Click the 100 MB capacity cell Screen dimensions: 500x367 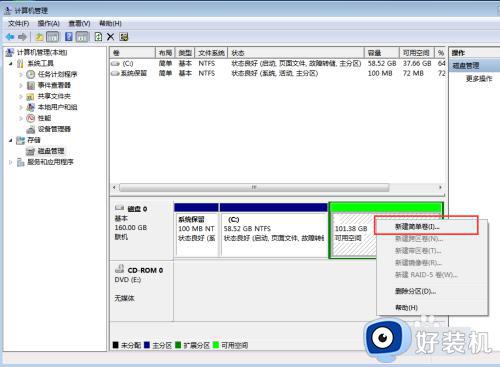[380, 73]
